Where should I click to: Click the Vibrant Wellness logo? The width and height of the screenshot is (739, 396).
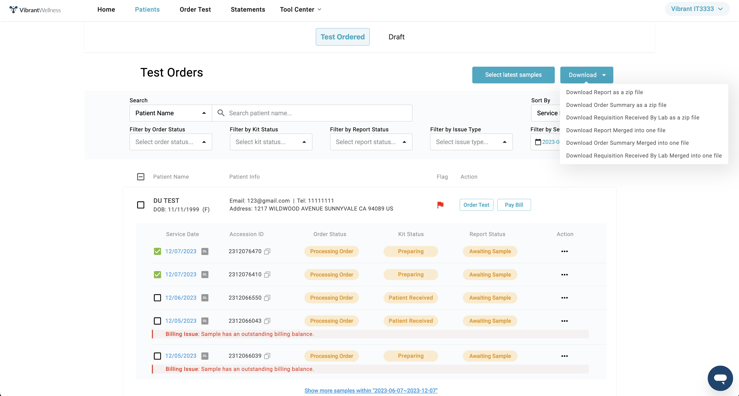(x=35, y=9)
